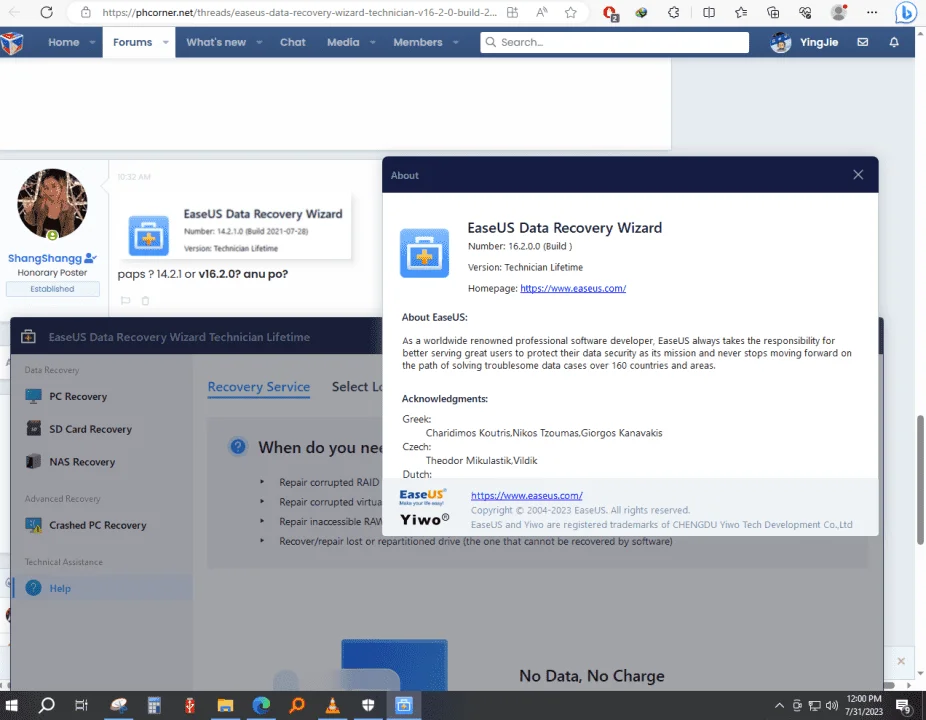Select NAS Recovery in sidebar
The width and height of the screenshot is (926, 720).
[x=82, y=462]
